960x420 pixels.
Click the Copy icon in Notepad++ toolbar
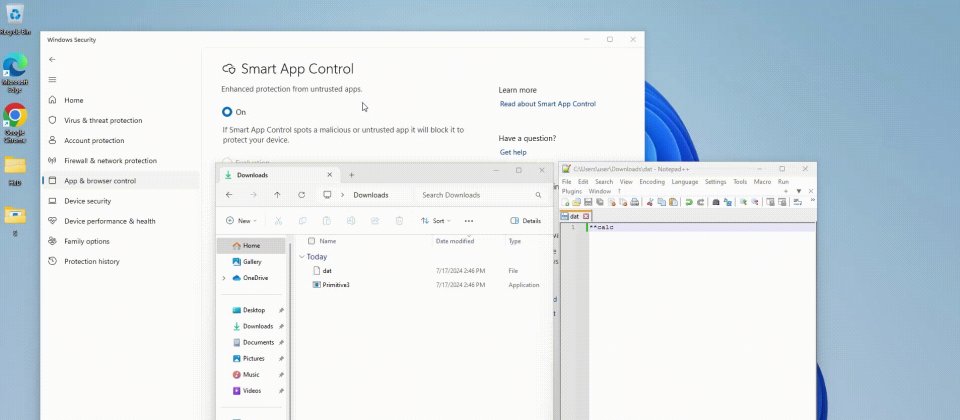(x=662, y=202)
